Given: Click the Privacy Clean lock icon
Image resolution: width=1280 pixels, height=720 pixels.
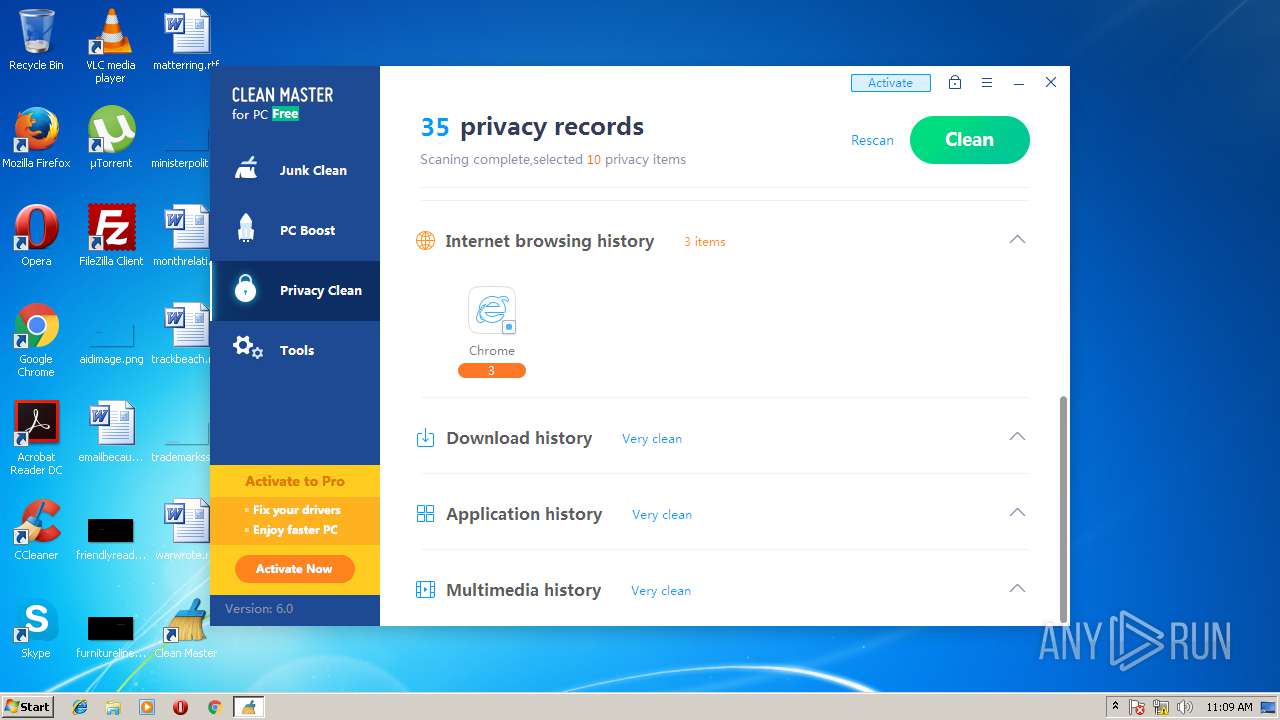Looking at the screenshot, I should [x=246, y=289].
